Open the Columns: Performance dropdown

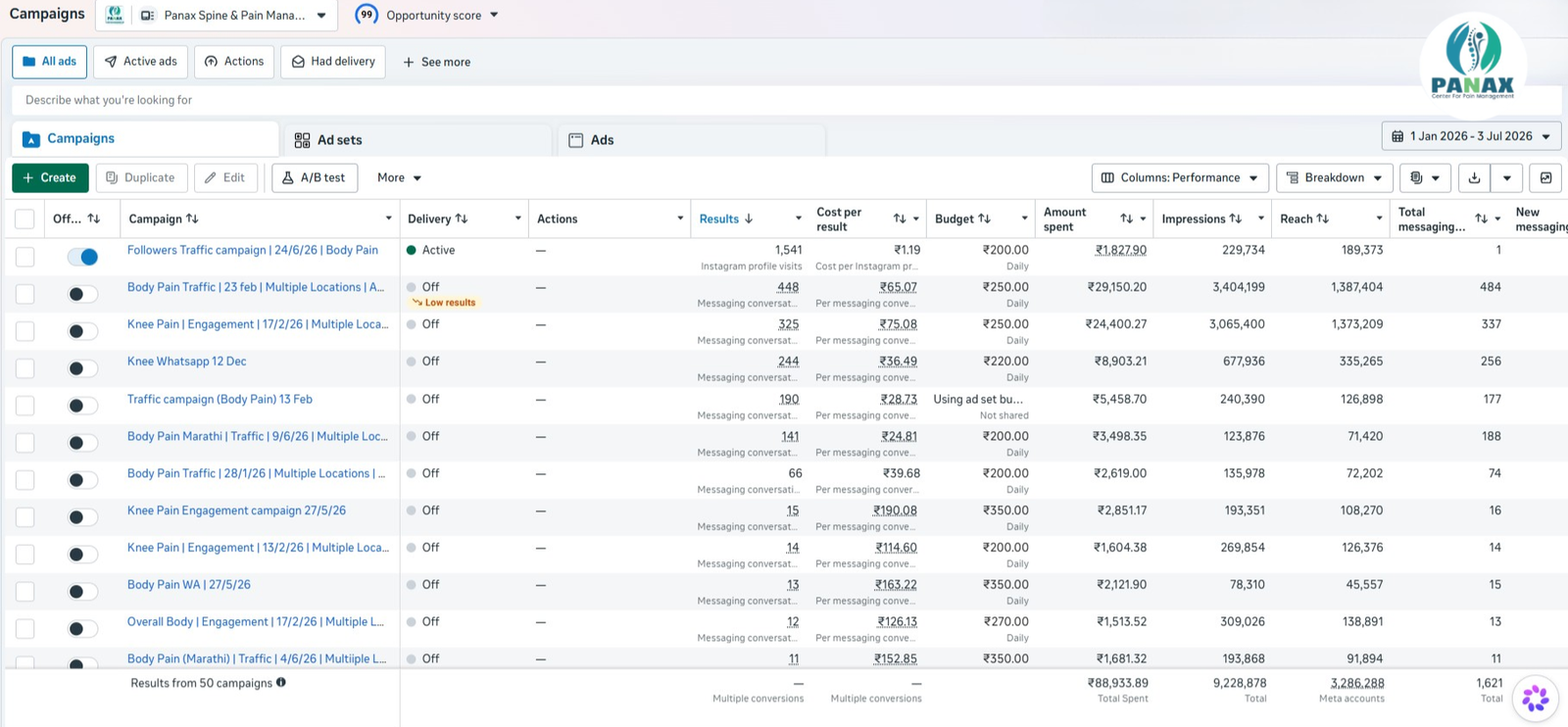coord(1180,177)
